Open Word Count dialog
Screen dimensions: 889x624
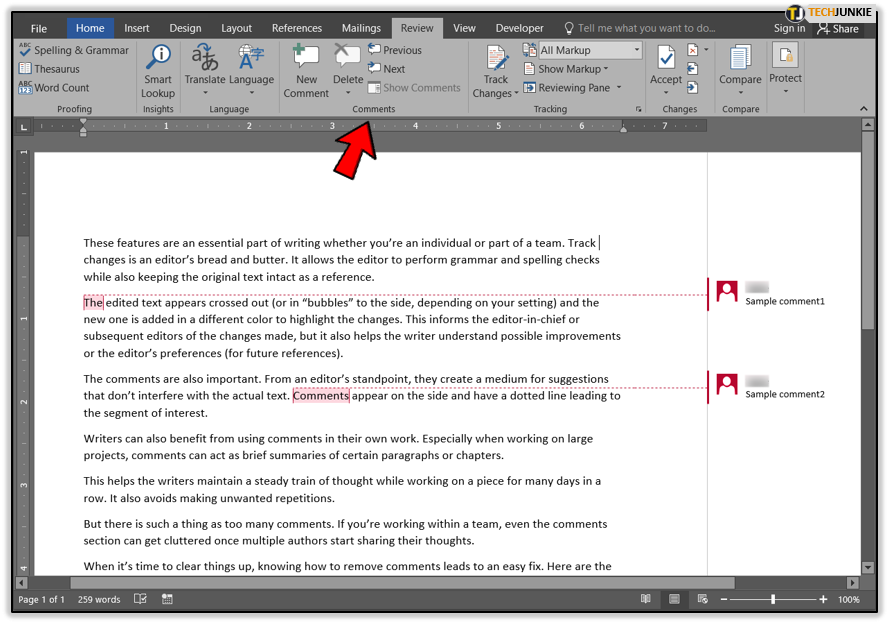54,88
